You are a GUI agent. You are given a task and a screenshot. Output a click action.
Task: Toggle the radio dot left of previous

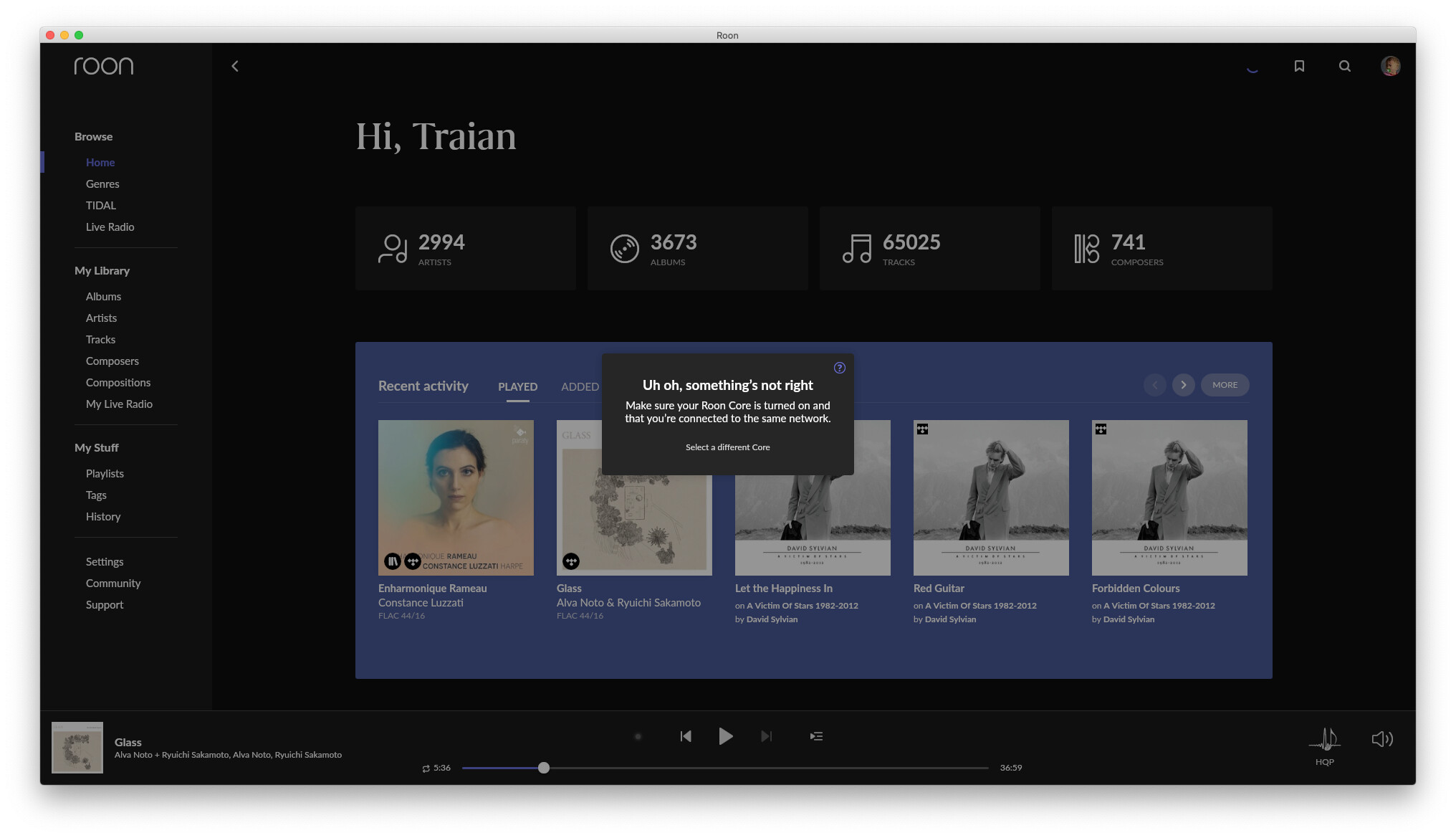tap(638, 736)
